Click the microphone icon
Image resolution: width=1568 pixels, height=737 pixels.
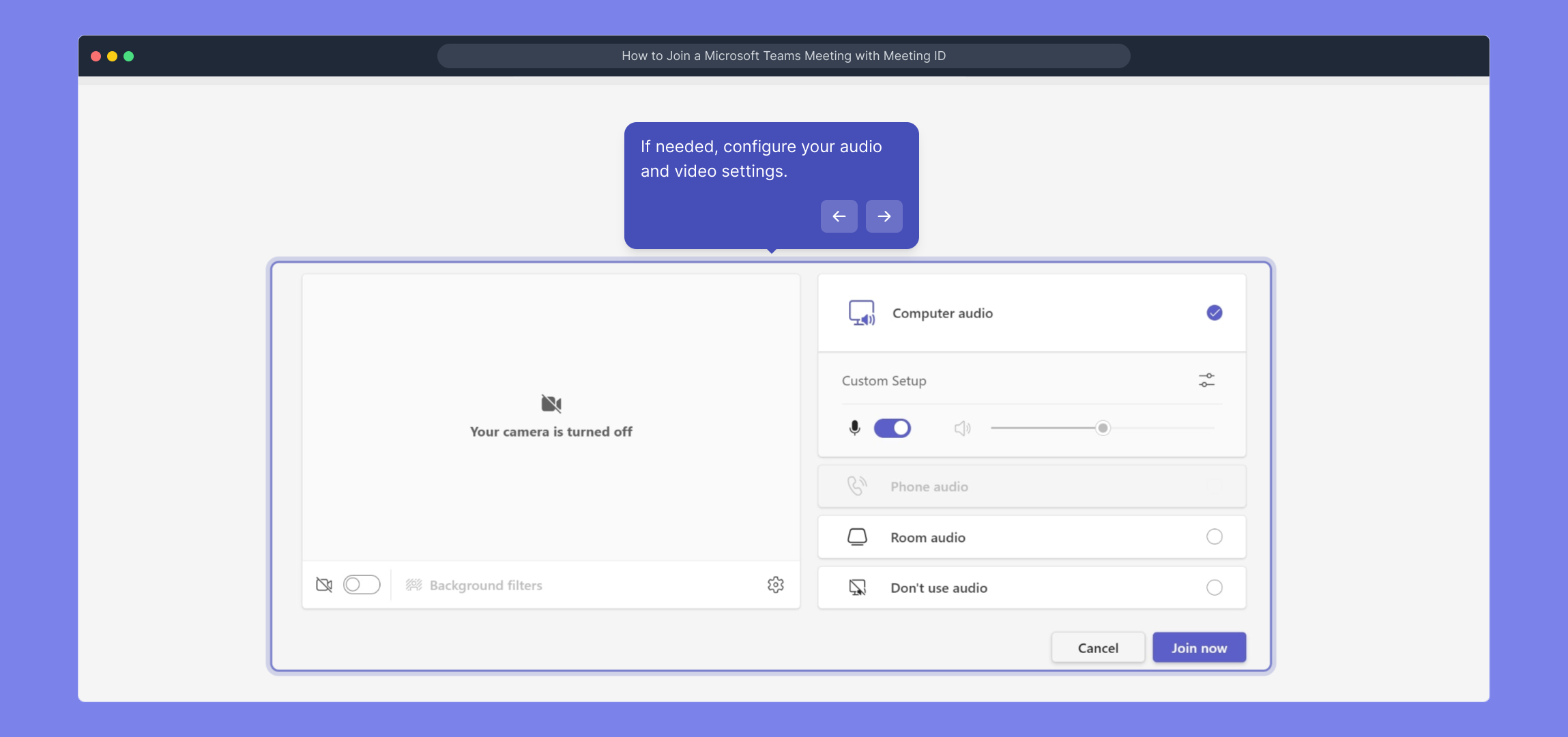pos(854,428)
